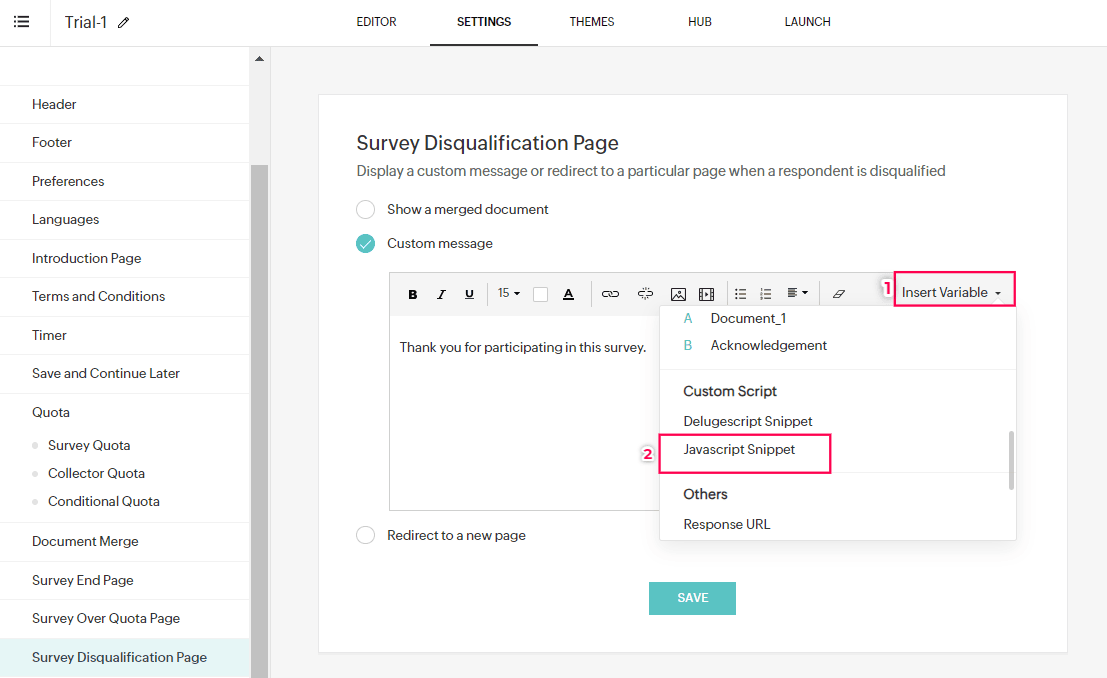
Task: Insert a video into the message
Action: (707, 294)
